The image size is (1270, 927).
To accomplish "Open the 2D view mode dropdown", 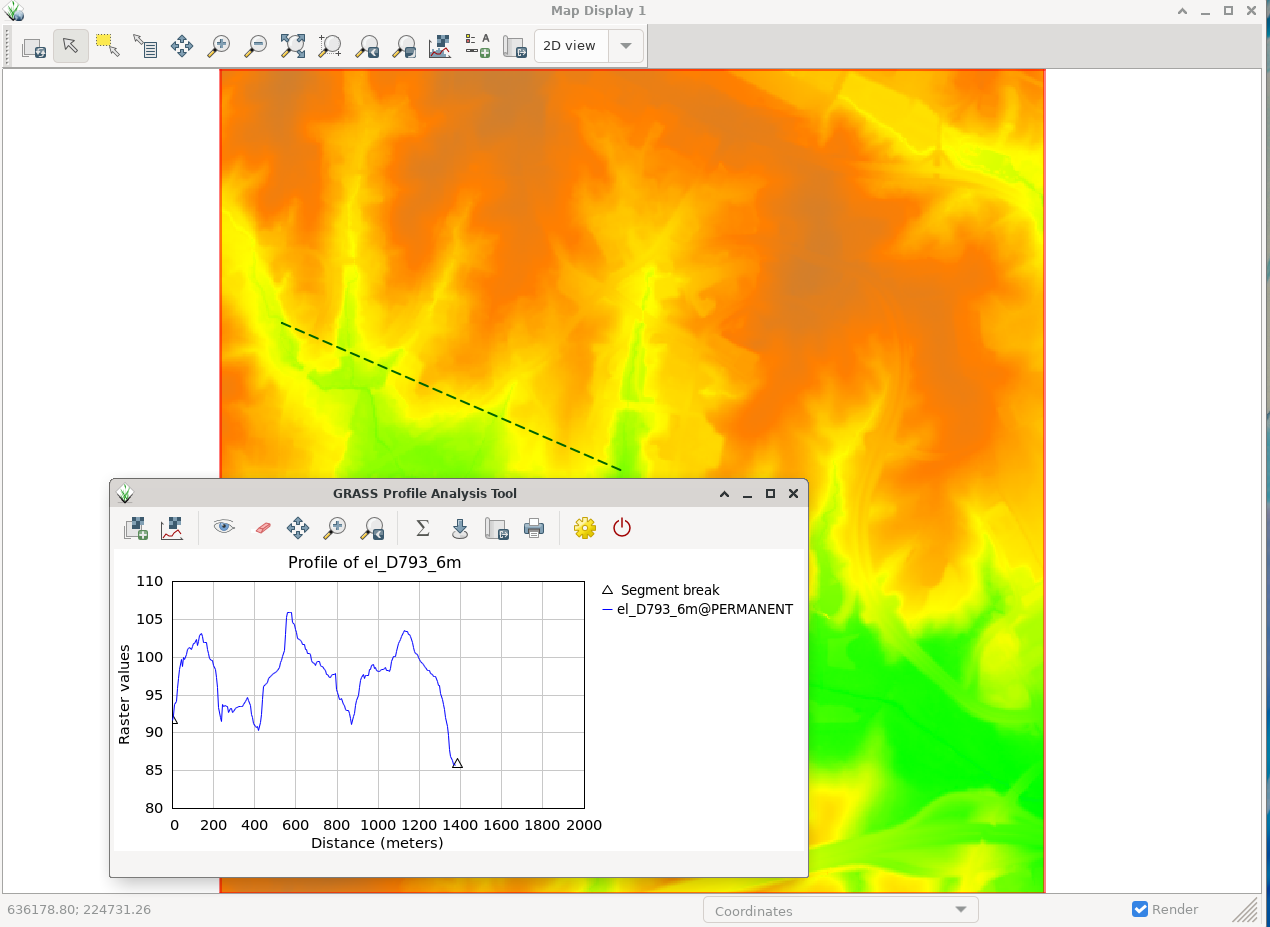I will point(626,46).
